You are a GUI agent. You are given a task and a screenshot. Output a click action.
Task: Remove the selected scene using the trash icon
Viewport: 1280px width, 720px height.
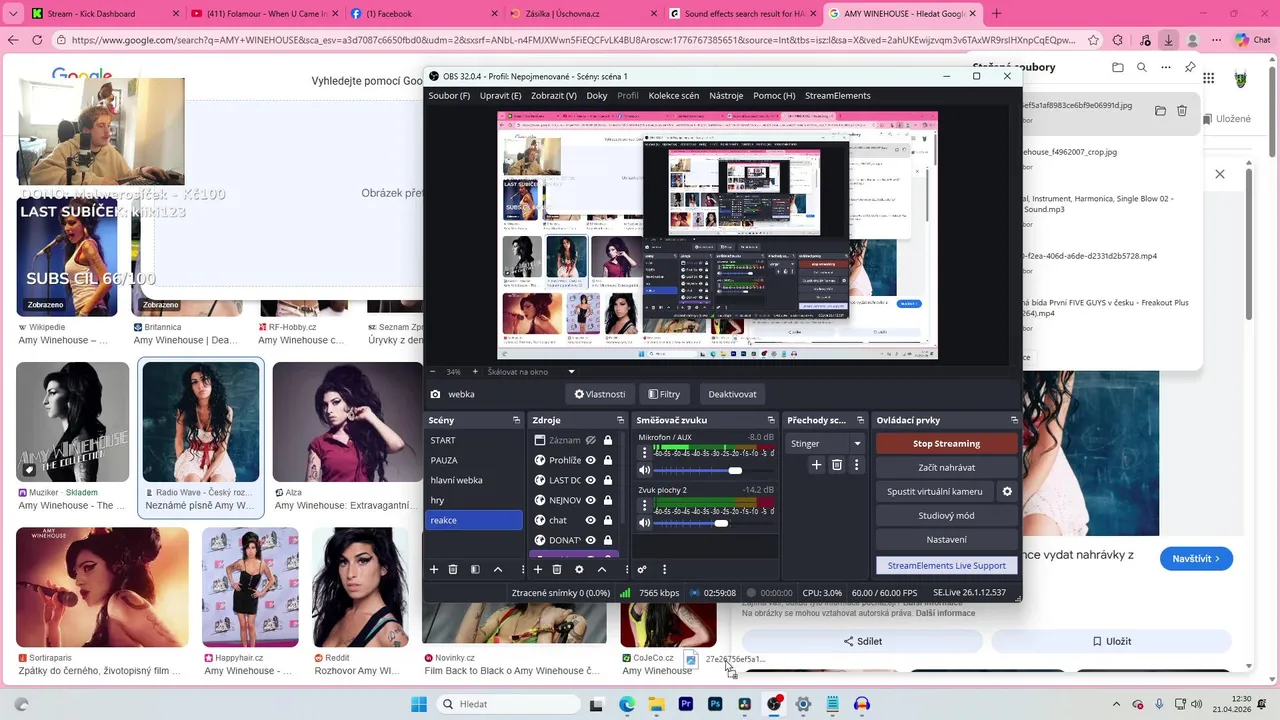pos(453,569)
